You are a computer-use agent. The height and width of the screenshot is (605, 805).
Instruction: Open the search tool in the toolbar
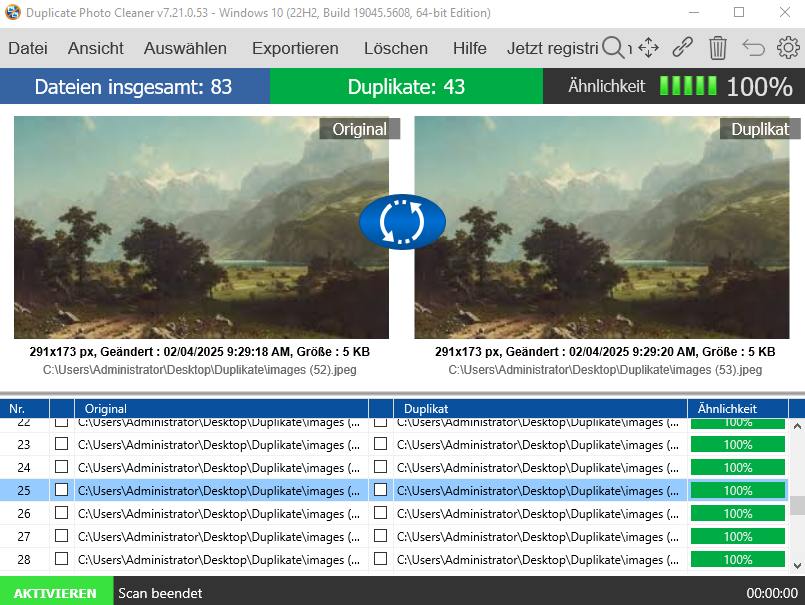[x=614, y=47]
